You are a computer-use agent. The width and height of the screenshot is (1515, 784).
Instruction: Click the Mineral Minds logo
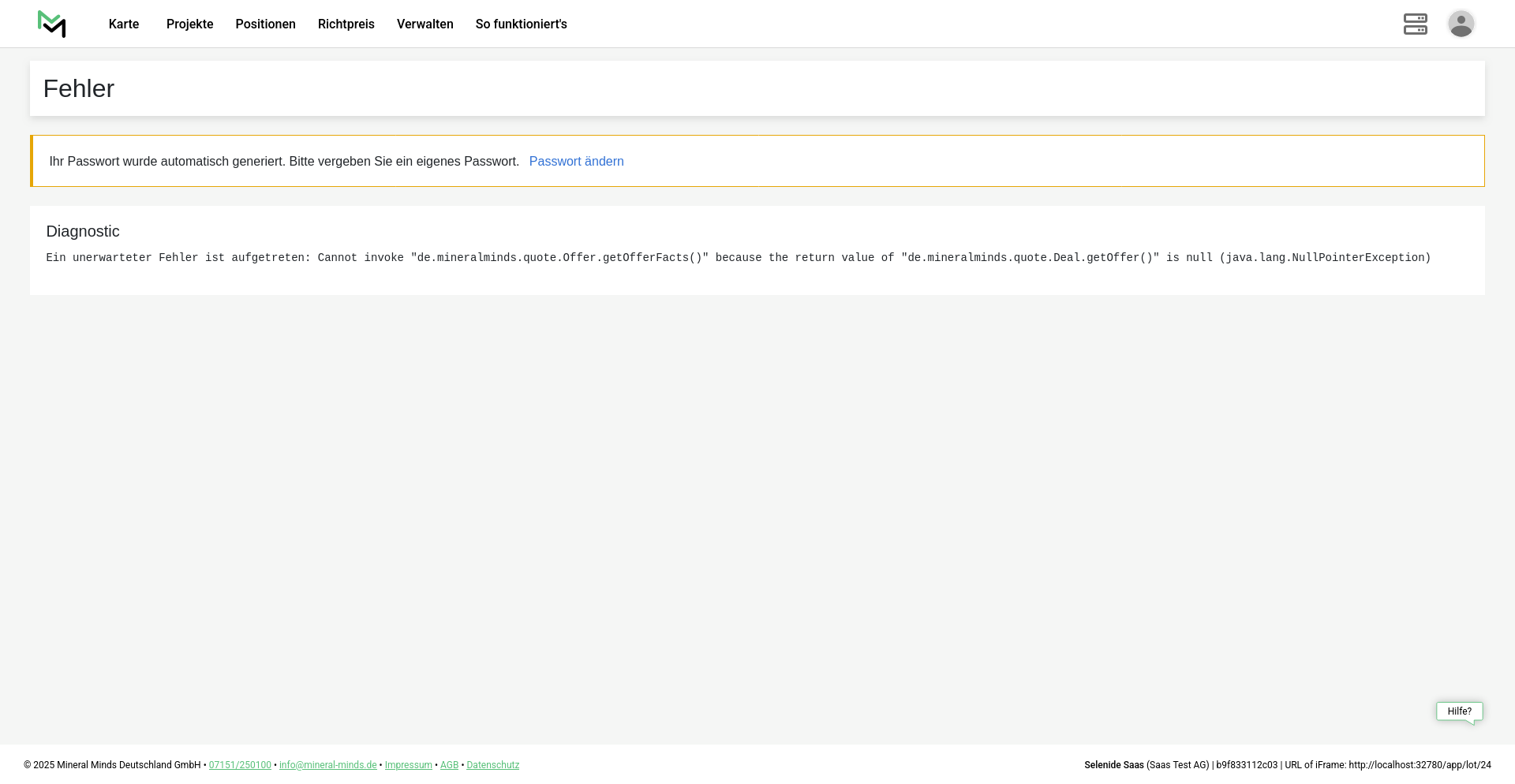51,24
